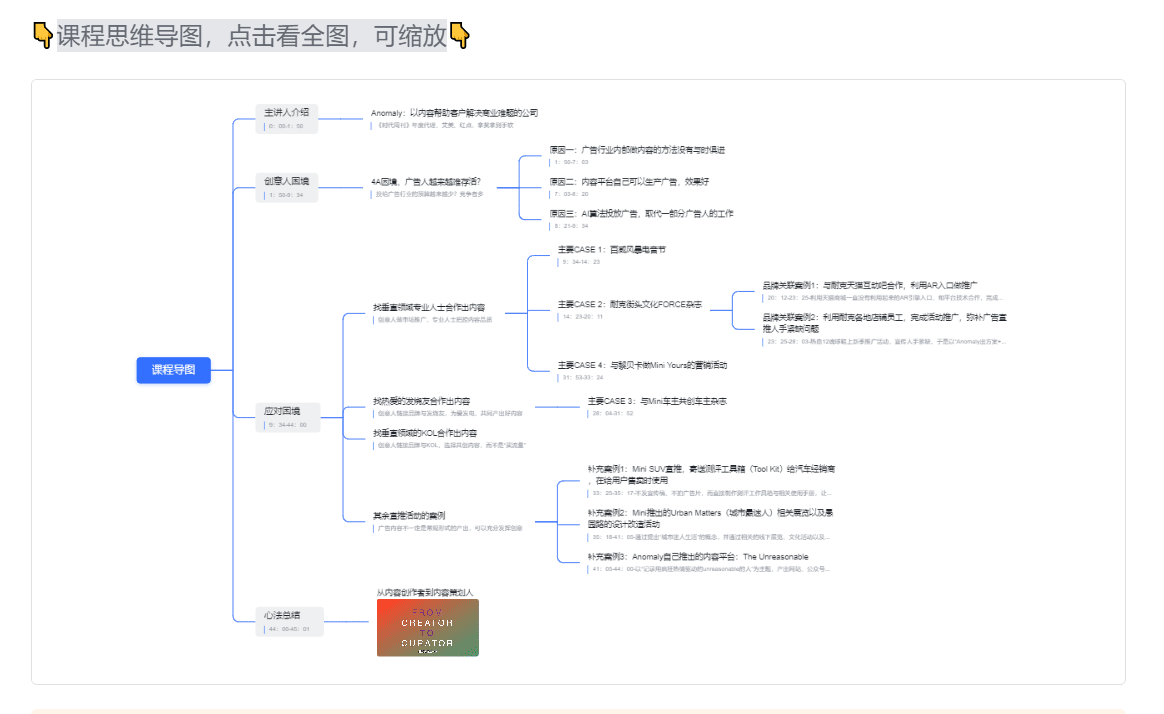The height and width of the screenshot is (714, 1164).
Task: Select the 心法总结 branch node
Action: (289, 621)
